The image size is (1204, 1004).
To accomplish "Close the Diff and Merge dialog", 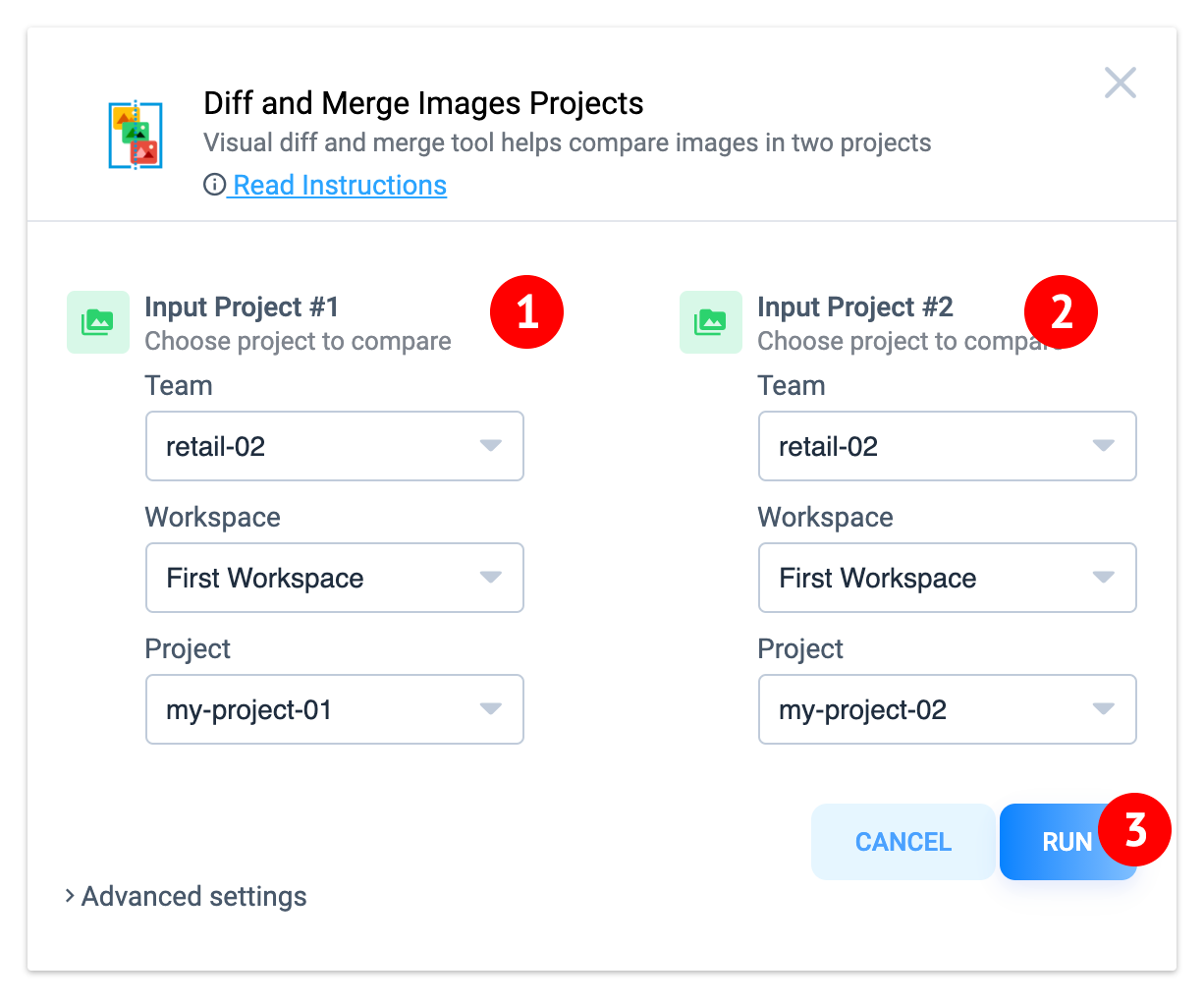I will 1120,84.
